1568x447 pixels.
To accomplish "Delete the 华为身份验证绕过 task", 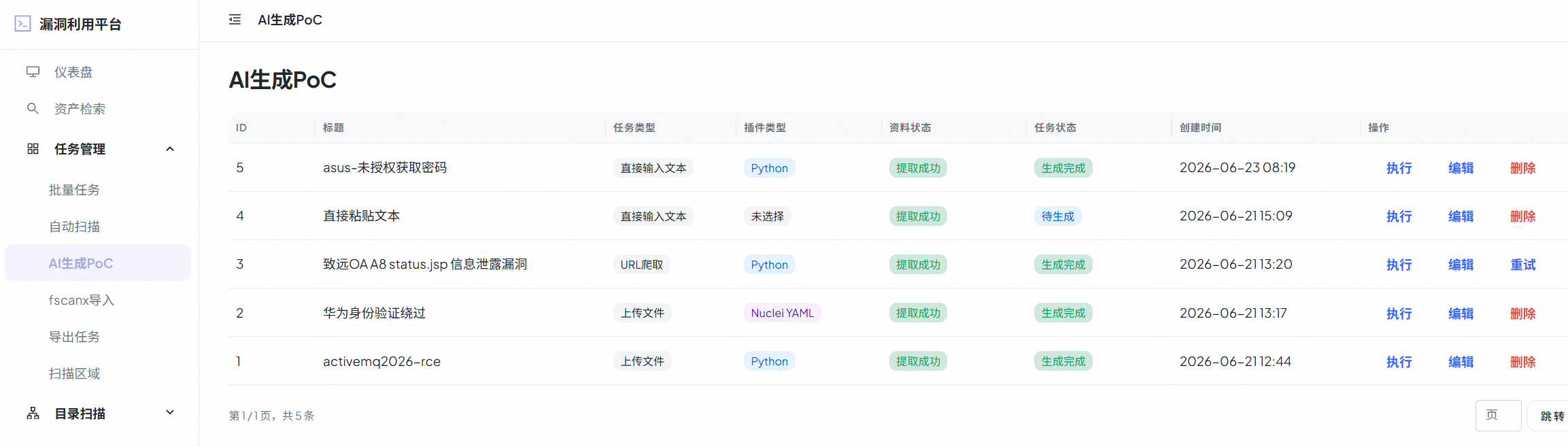I will (x=1522, y=314).
